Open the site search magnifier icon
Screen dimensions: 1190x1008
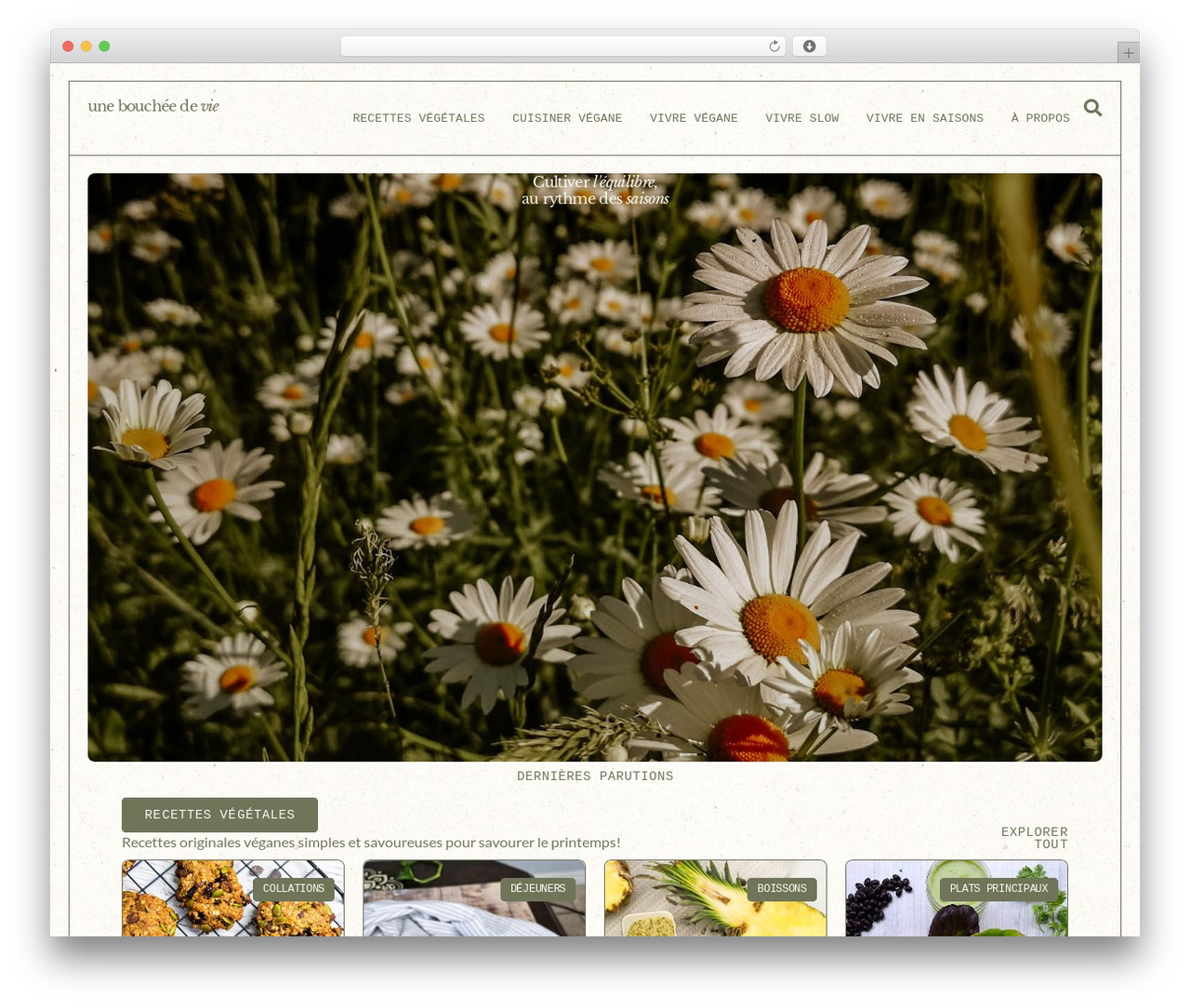point(1092,108)
